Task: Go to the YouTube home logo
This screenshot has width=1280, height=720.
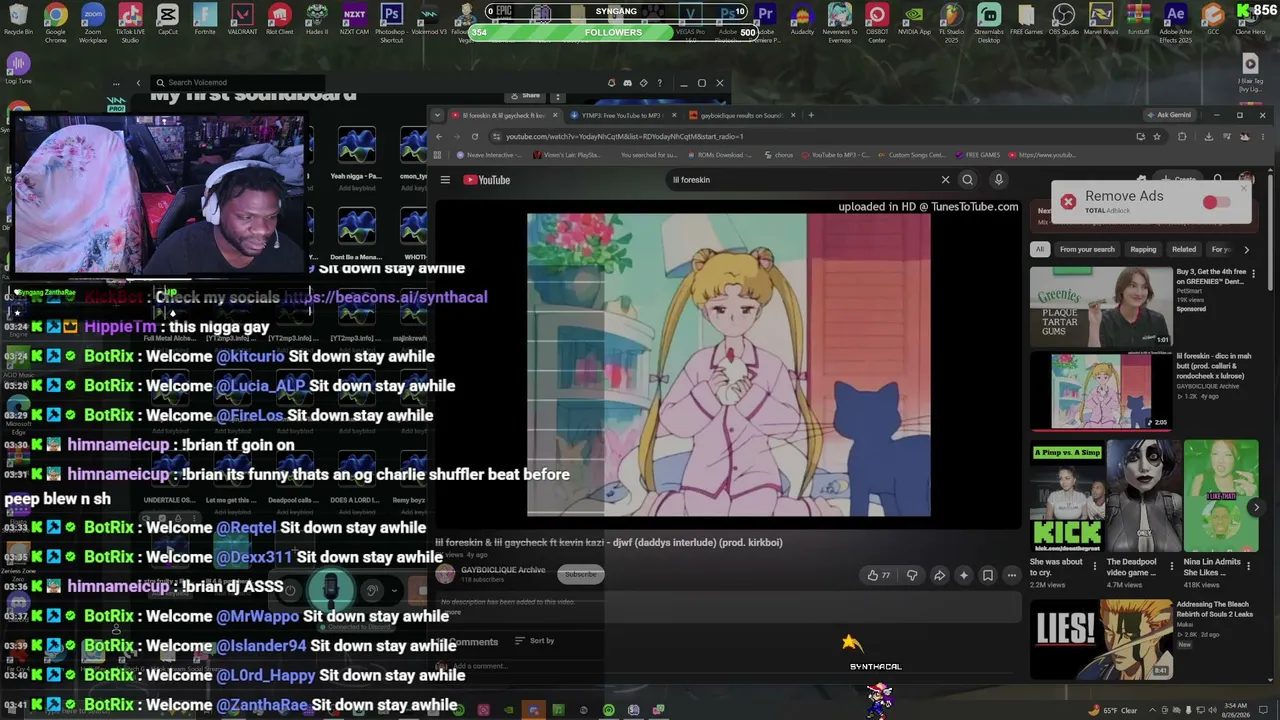Action: (x=487, y=180)
